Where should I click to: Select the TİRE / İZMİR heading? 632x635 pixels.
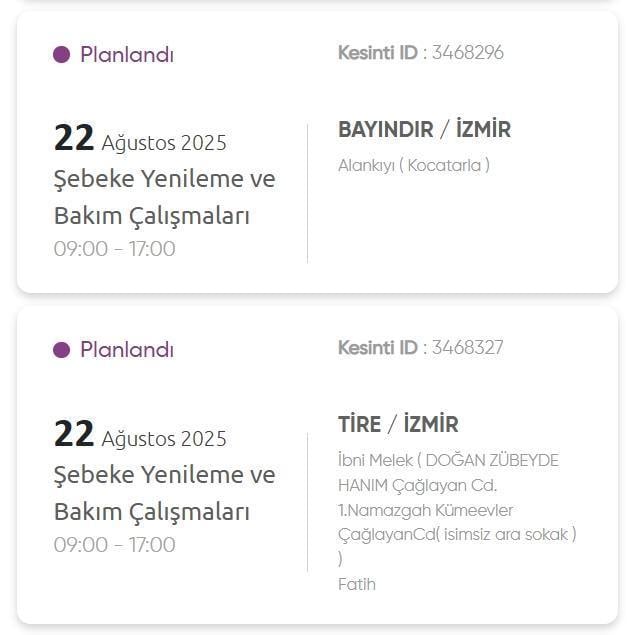[x=398, y=425]
